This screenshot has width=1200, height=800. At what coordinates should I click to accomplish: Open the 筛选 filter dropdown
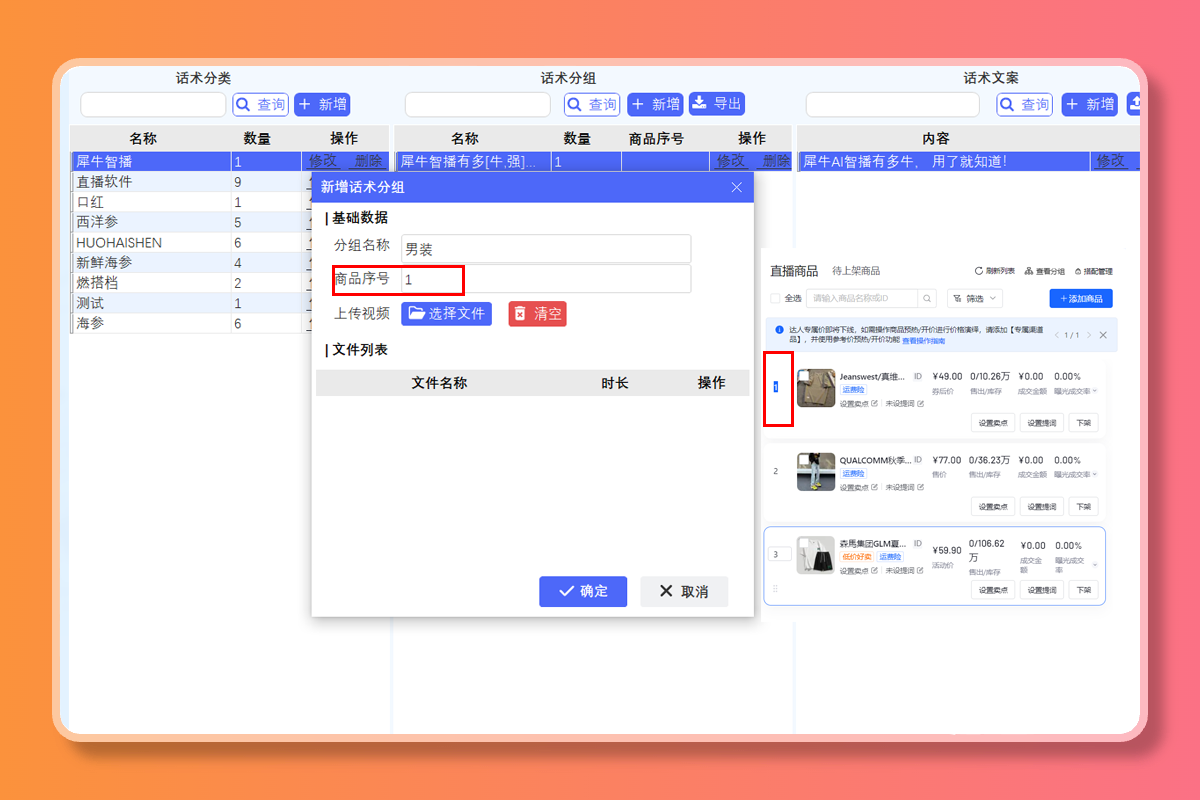point(974,298)
